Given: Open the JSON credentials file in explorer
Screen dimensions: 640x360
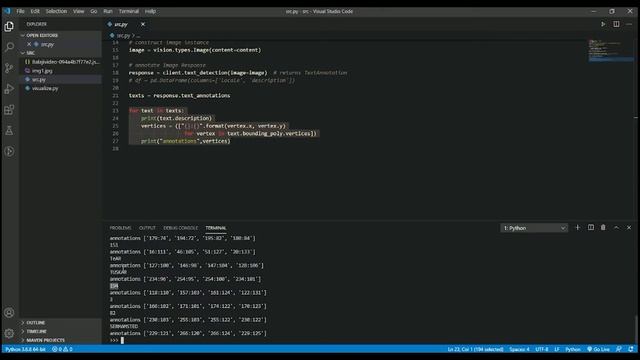Looking at the screenshot, I should (x=60, y=62).
